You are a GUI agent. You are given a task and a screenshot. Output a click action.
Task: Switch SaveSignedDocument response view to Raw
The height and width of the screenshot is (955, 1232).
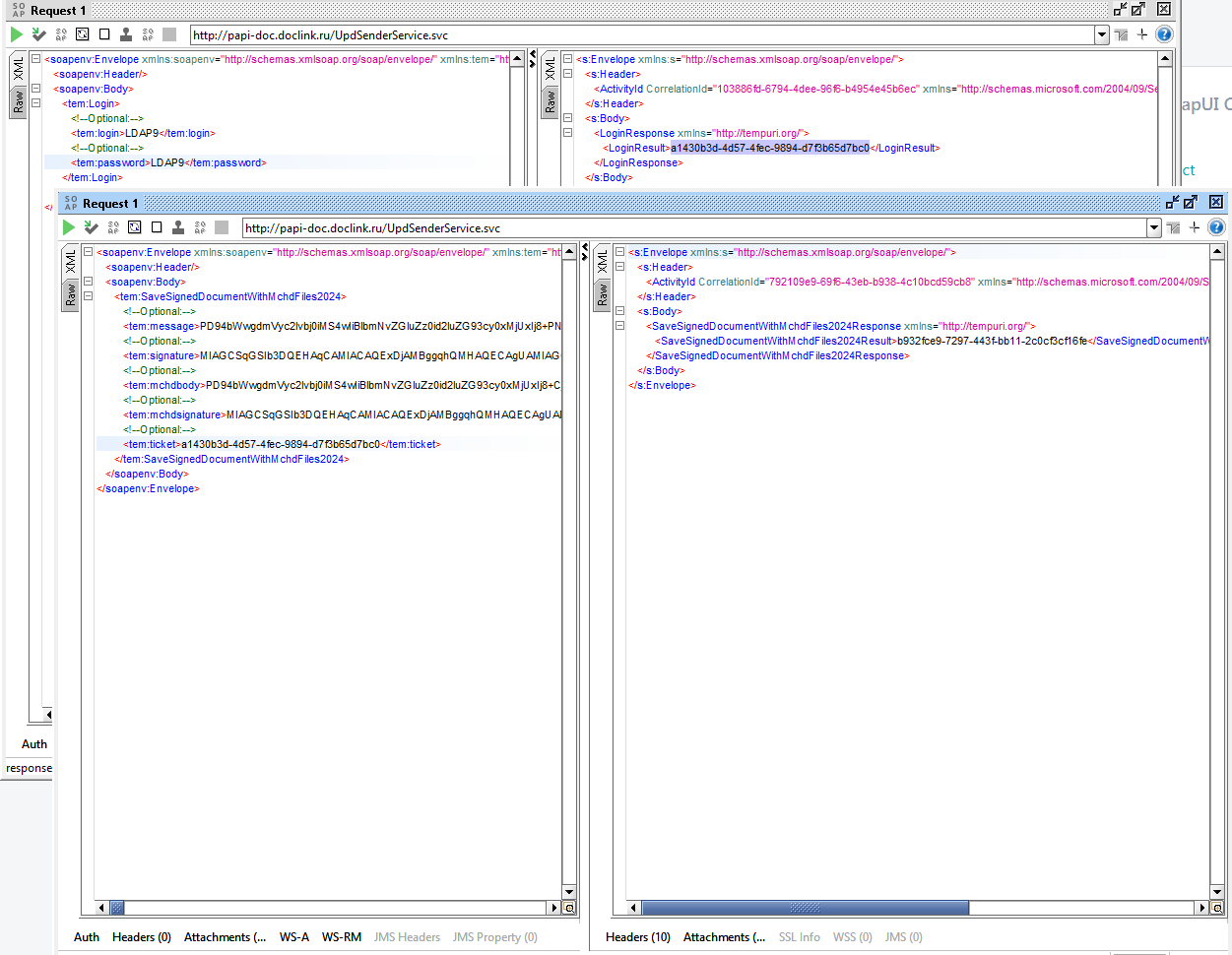(603, 295)
